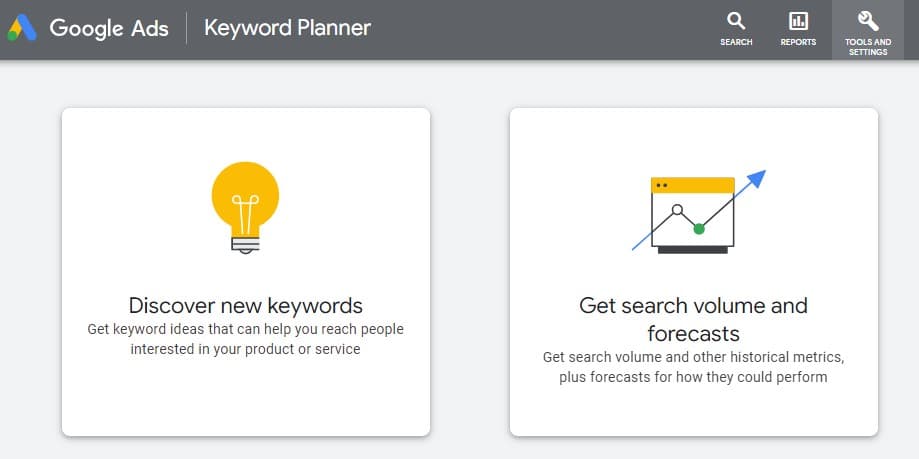The image size is (919, 459).
Task: Click the Keyword Planner title
Action: coord(287,28)
